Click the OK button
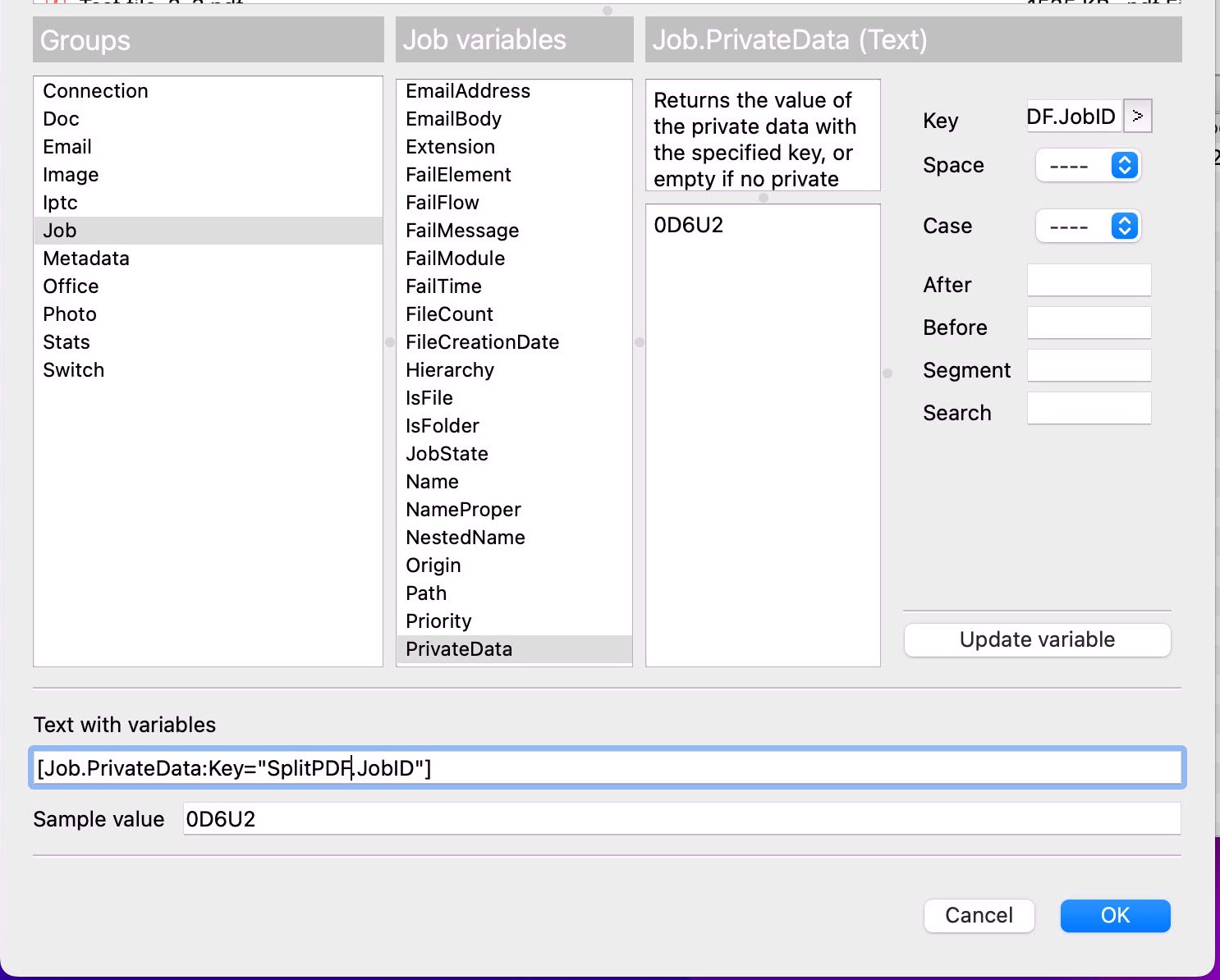Viewport: 1220px width, 980px height. tap(1115, 916)
